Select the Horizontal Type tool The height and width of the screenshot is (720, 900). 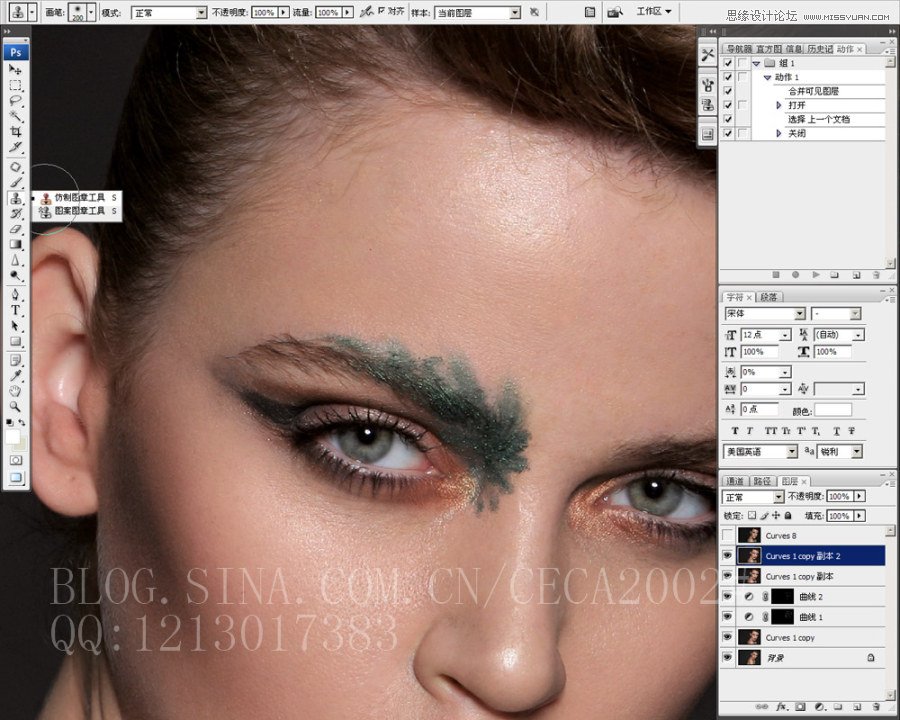[15, 311]
